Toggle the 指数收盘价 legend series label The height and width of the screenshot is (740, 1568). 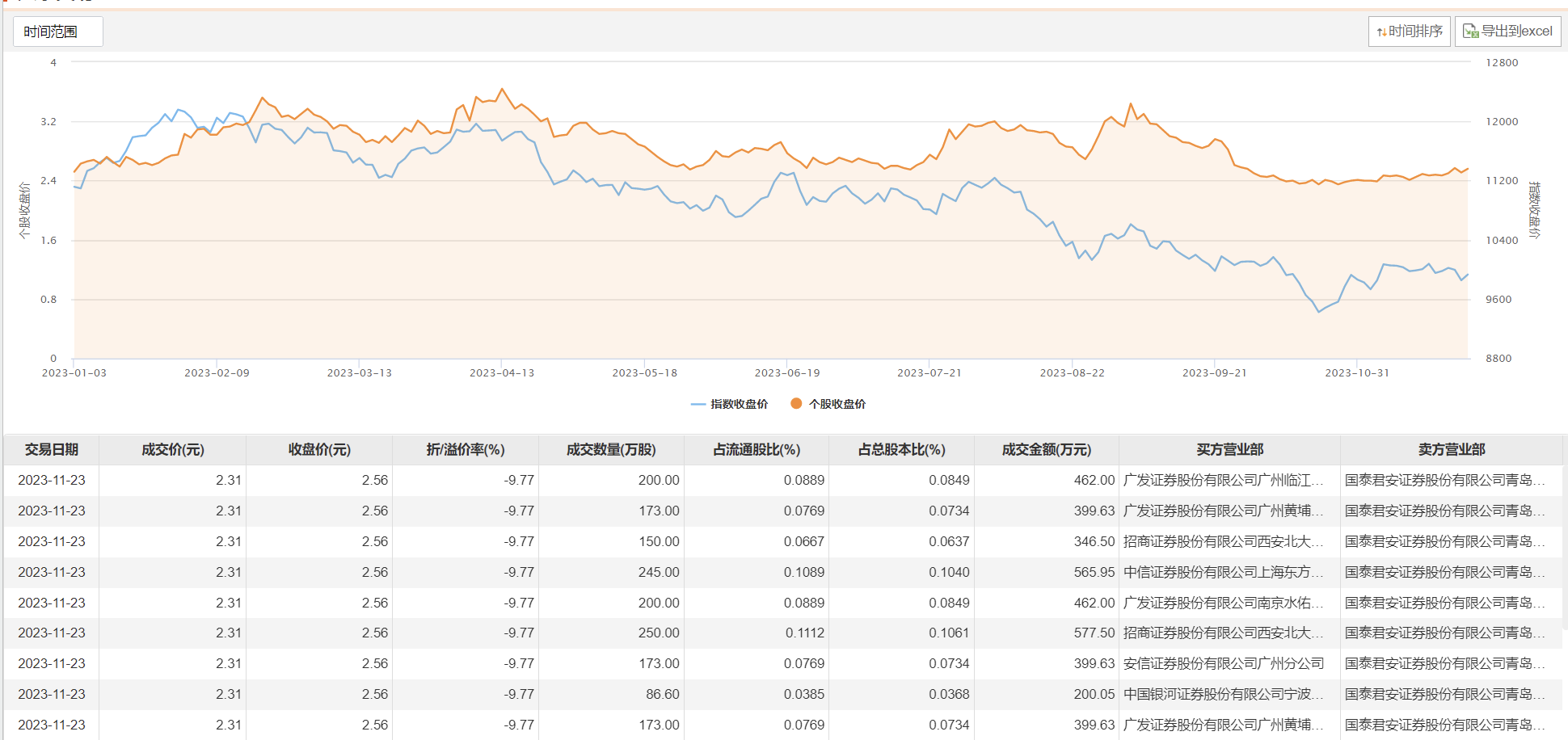739,404
